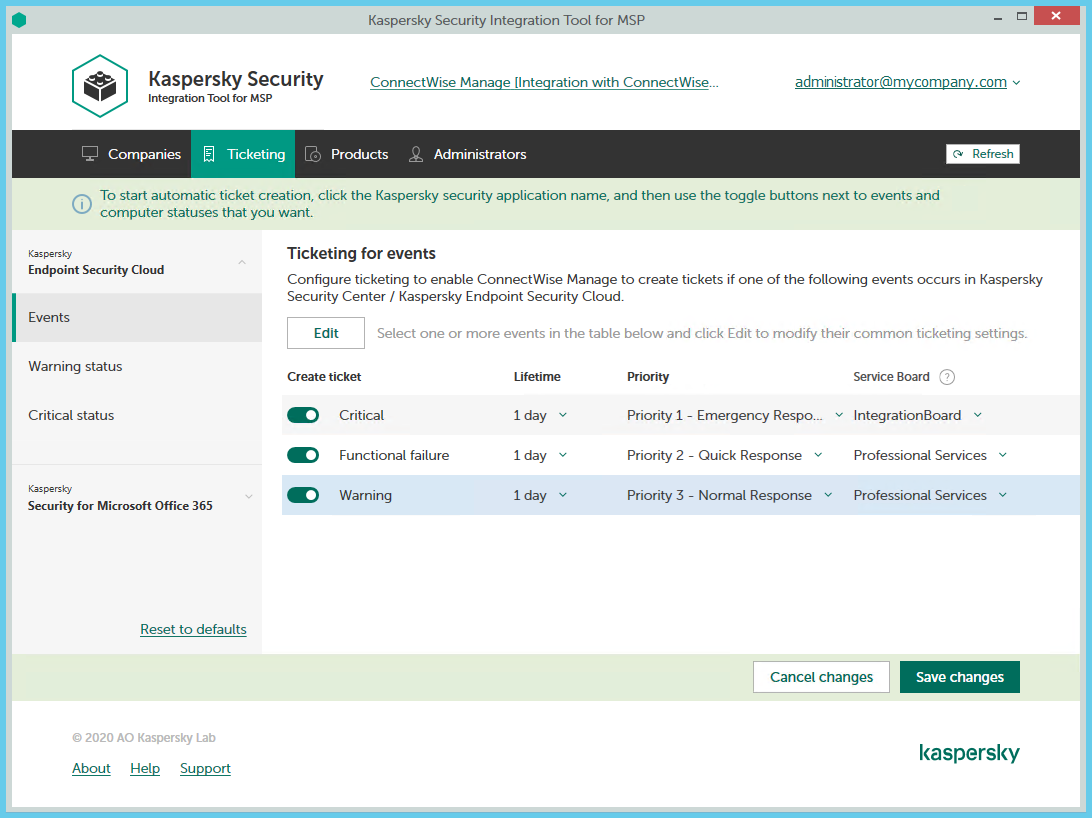Click the Products tab icon

click(313, 154)
